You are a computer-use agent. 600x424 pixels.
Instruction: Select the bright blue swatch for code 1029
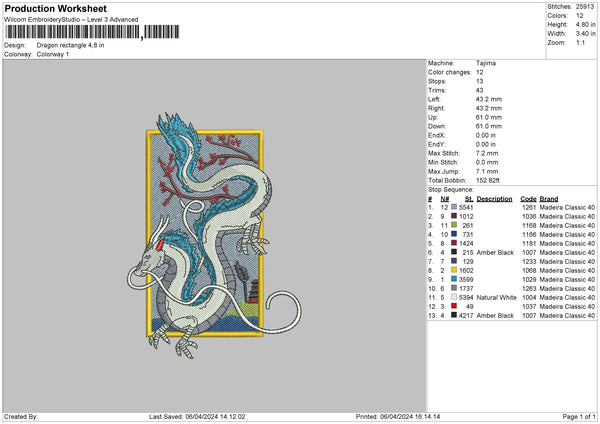[454, 279]
